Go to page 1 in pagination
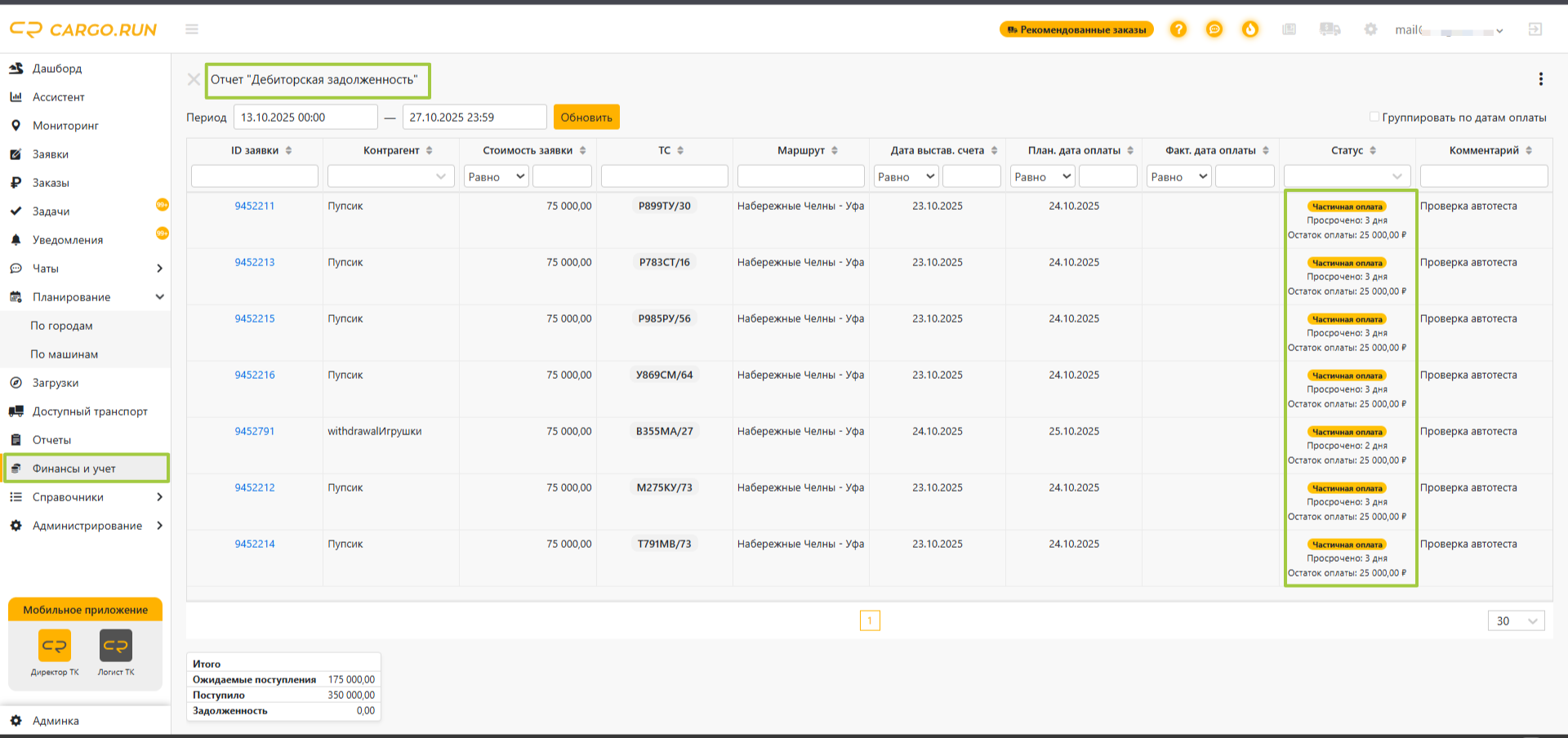The height and width of the screenshot is (738, 1568). (870, 621)
